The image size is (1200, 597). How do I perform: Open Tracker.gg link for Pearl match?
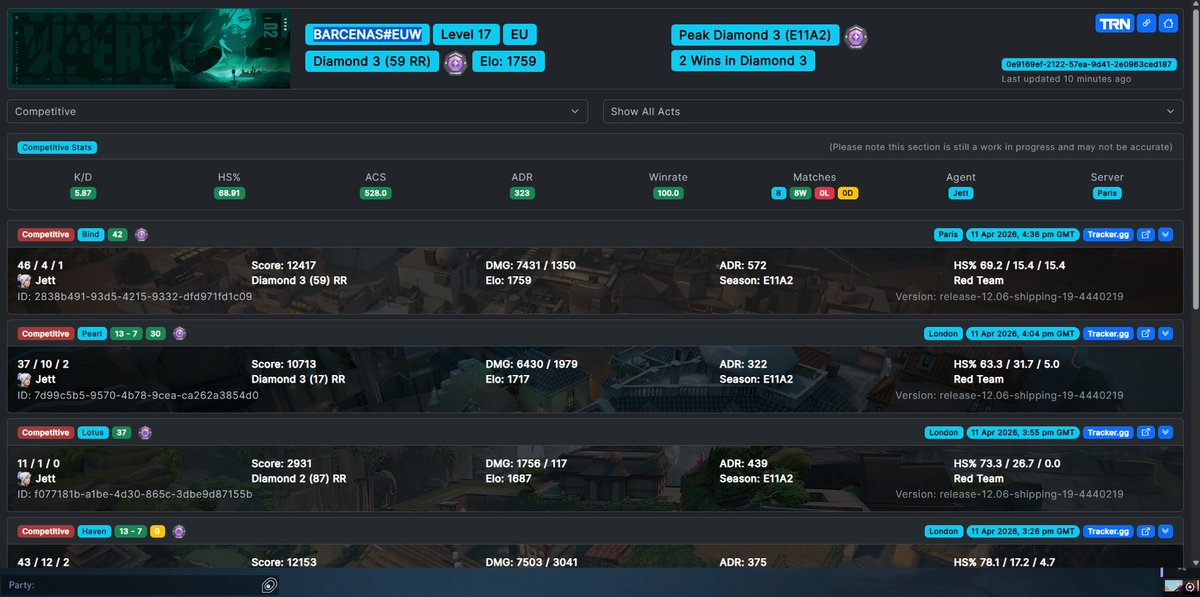click(x=1107, y=333)
